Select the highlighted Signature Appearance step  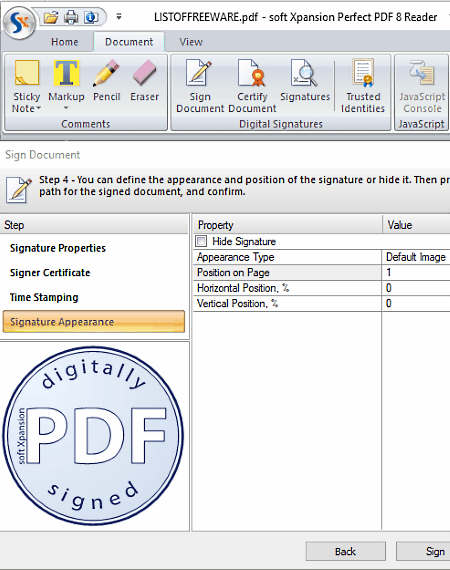point(94,322)
